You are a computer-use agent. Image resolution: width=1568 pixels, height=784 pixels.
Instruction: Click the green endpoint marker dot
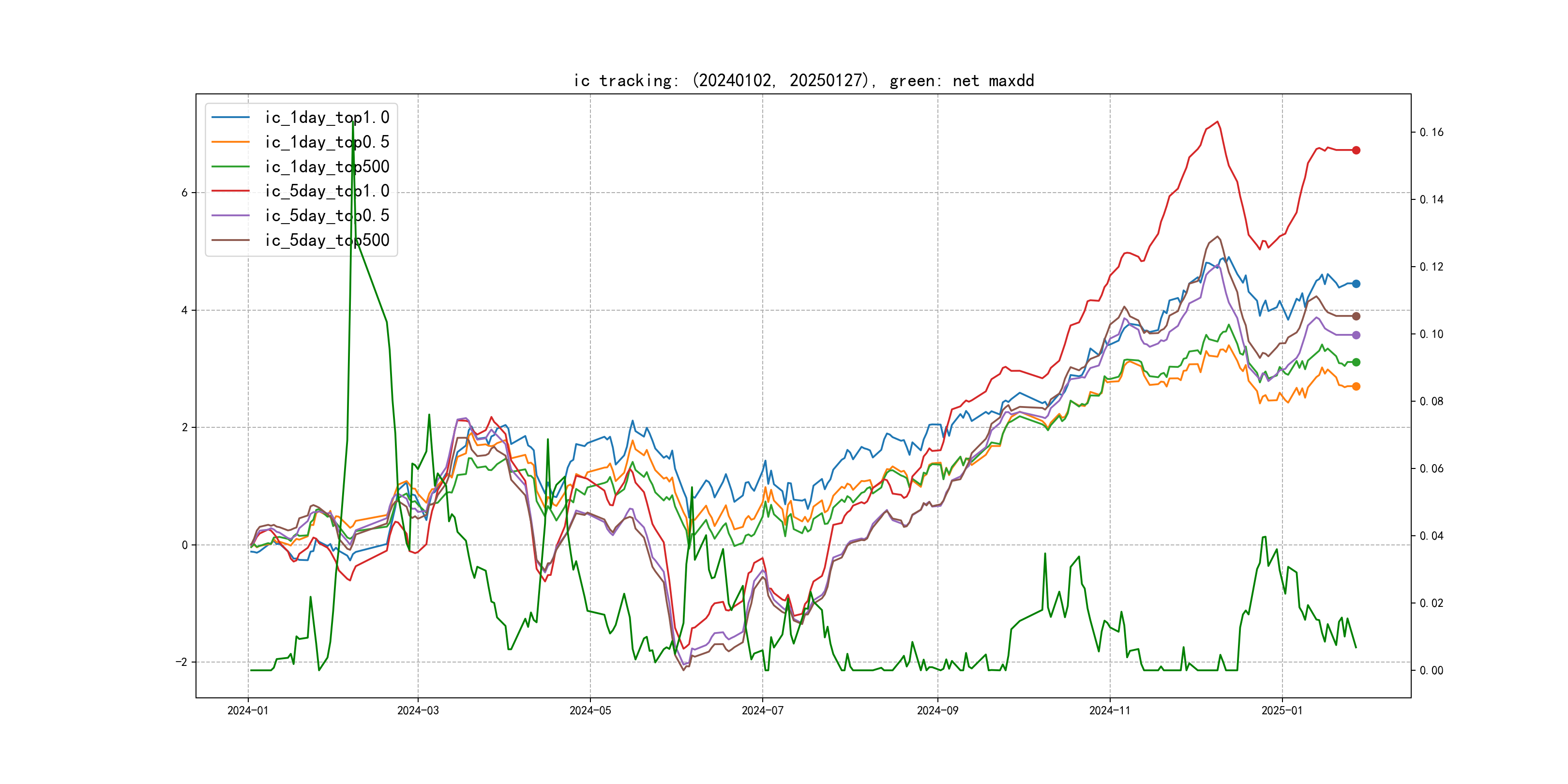point(1356,362)
